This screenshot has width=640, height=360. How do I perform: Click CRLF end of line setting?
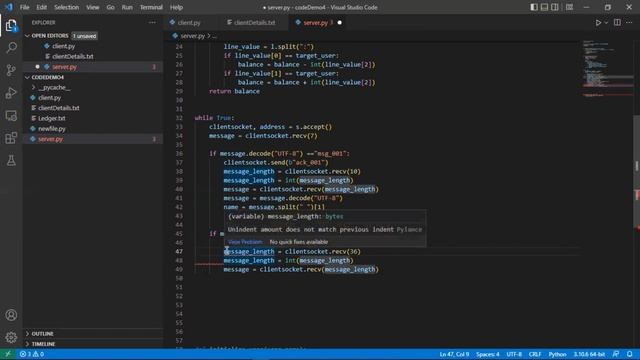point(535,354)
